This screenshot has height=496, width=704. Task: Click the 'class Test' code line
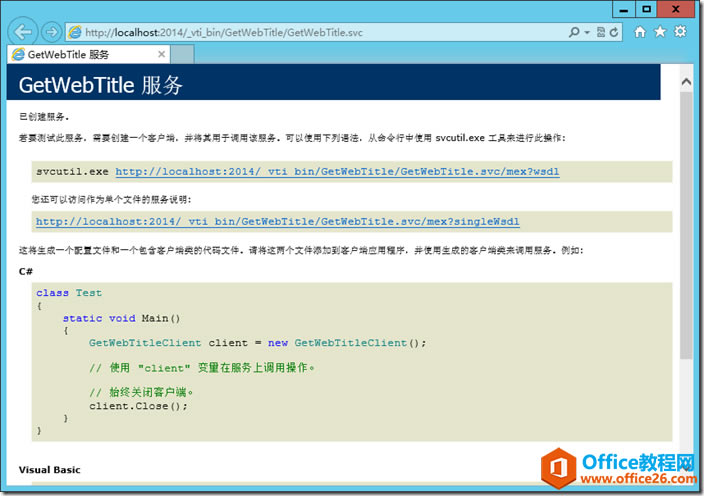coord(69,293)
